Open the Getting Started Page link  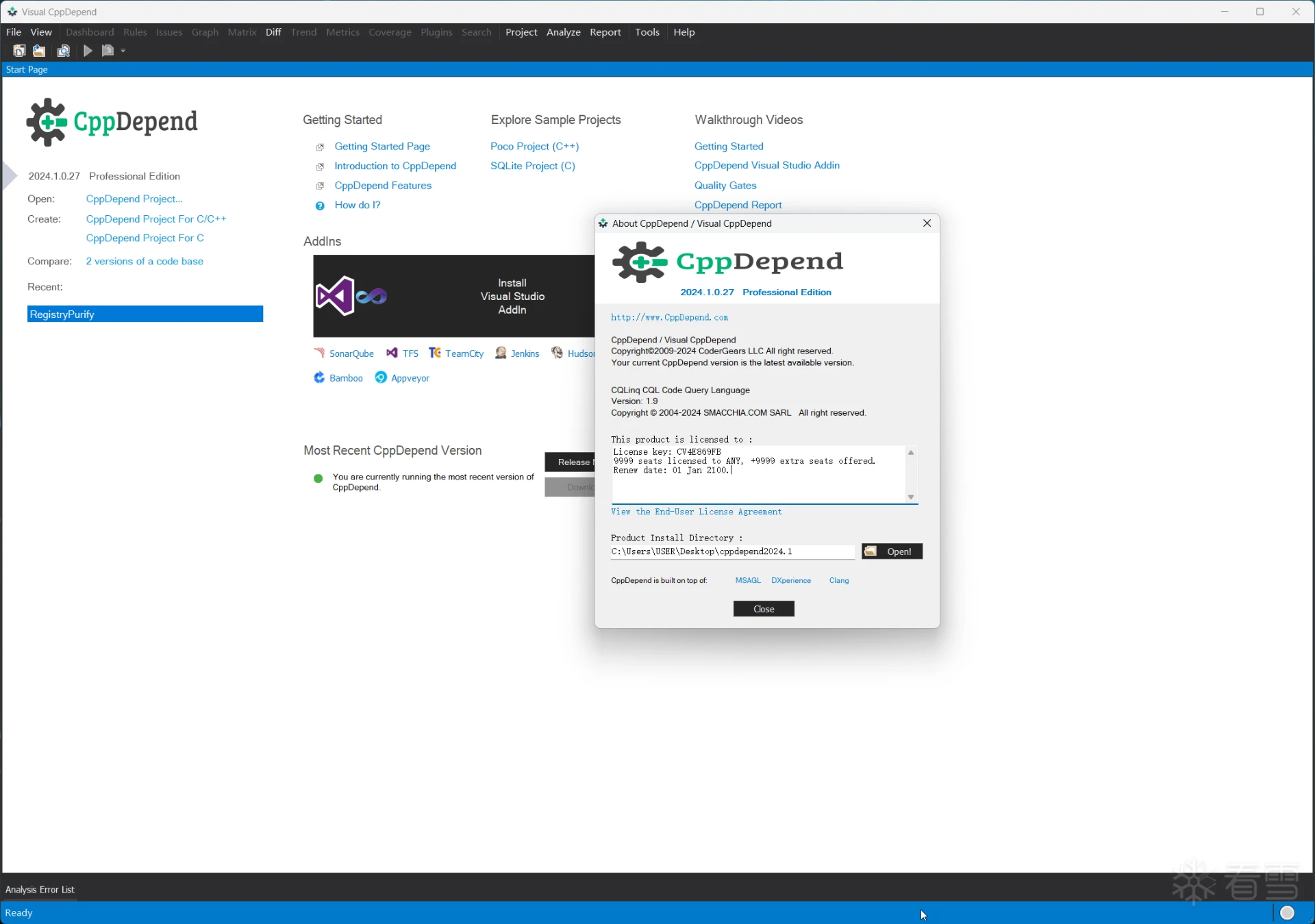(x=382, y=146)
